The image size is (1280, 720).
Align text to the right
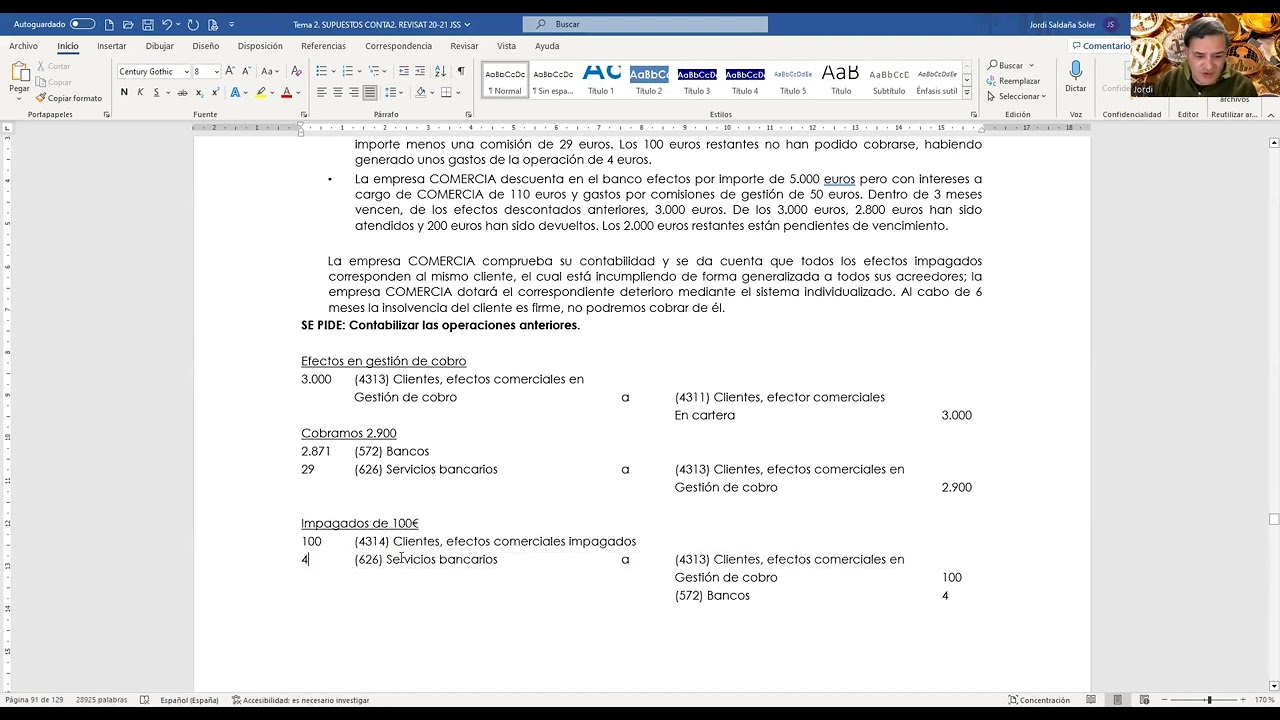coord(354,92)
